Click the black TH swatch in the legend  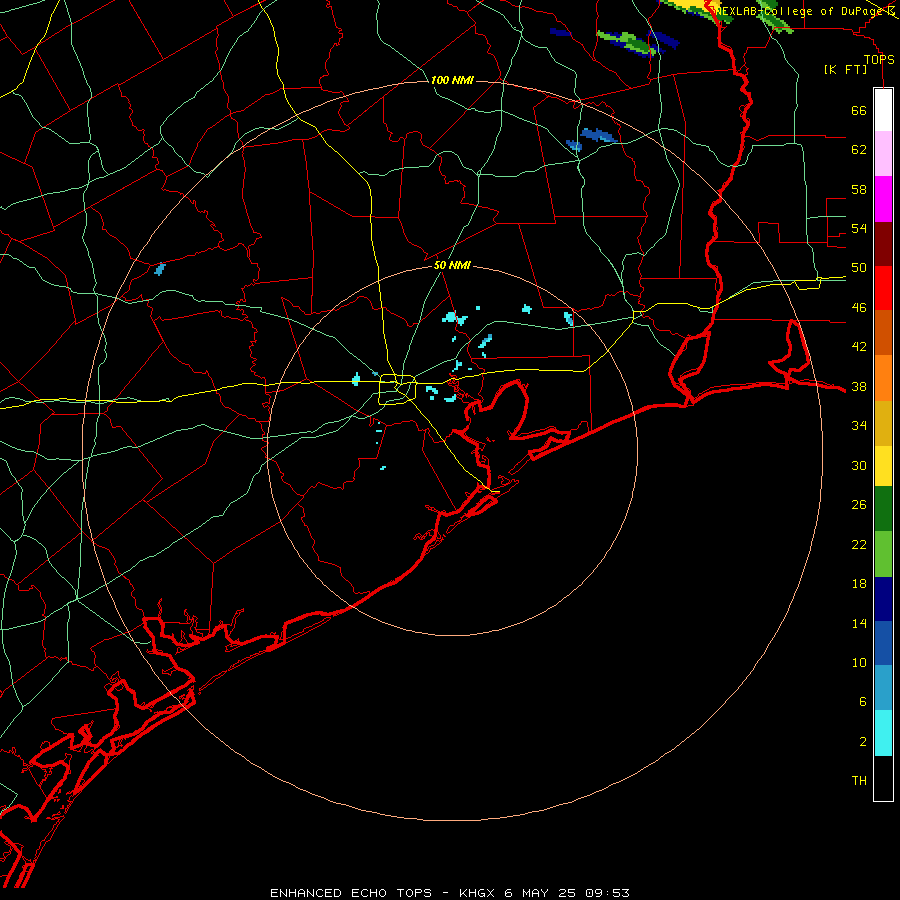(x=883, y=778)
